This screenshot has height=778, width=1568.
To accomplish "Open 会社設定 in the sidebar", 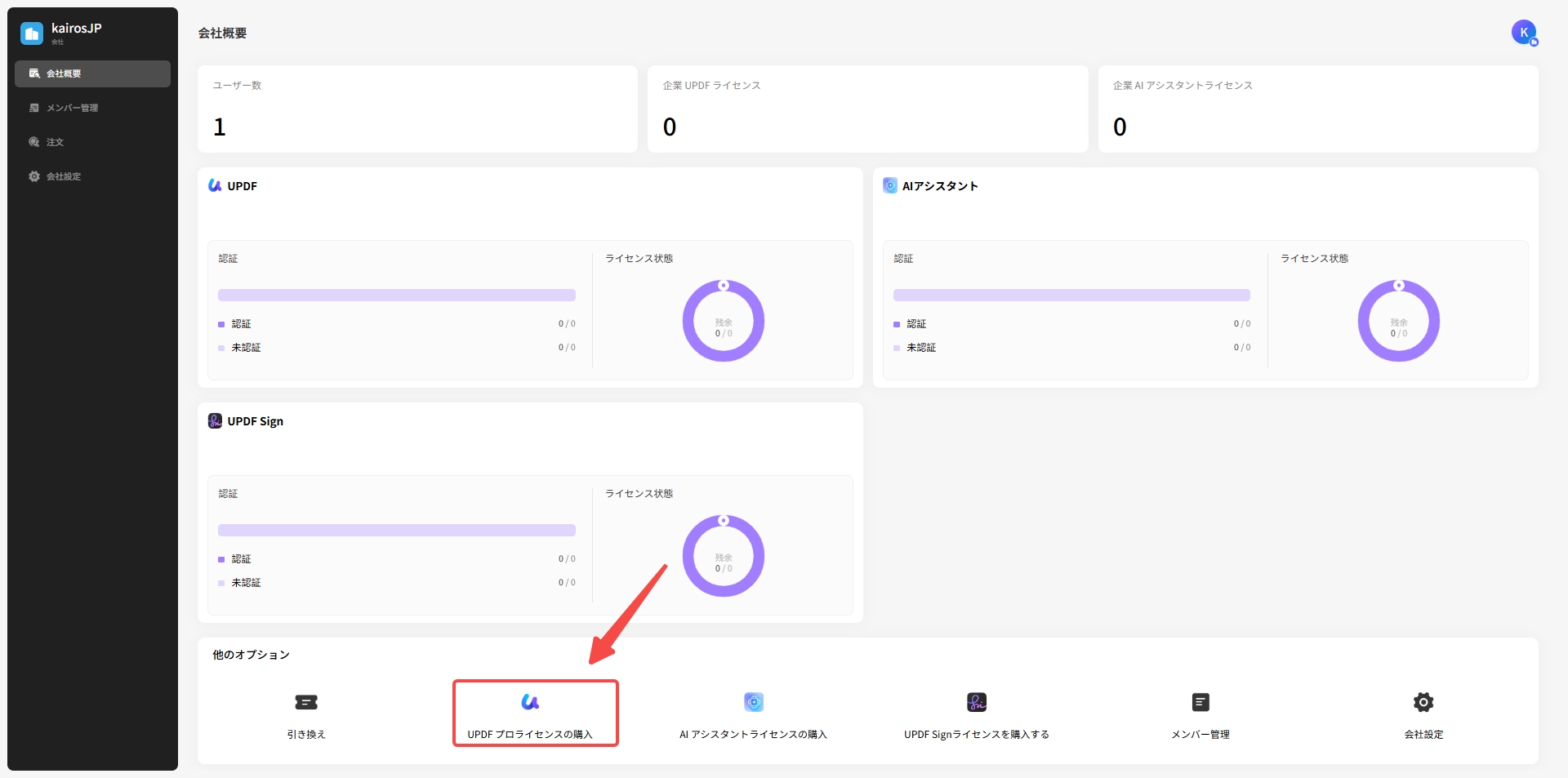I will [92, 176].
